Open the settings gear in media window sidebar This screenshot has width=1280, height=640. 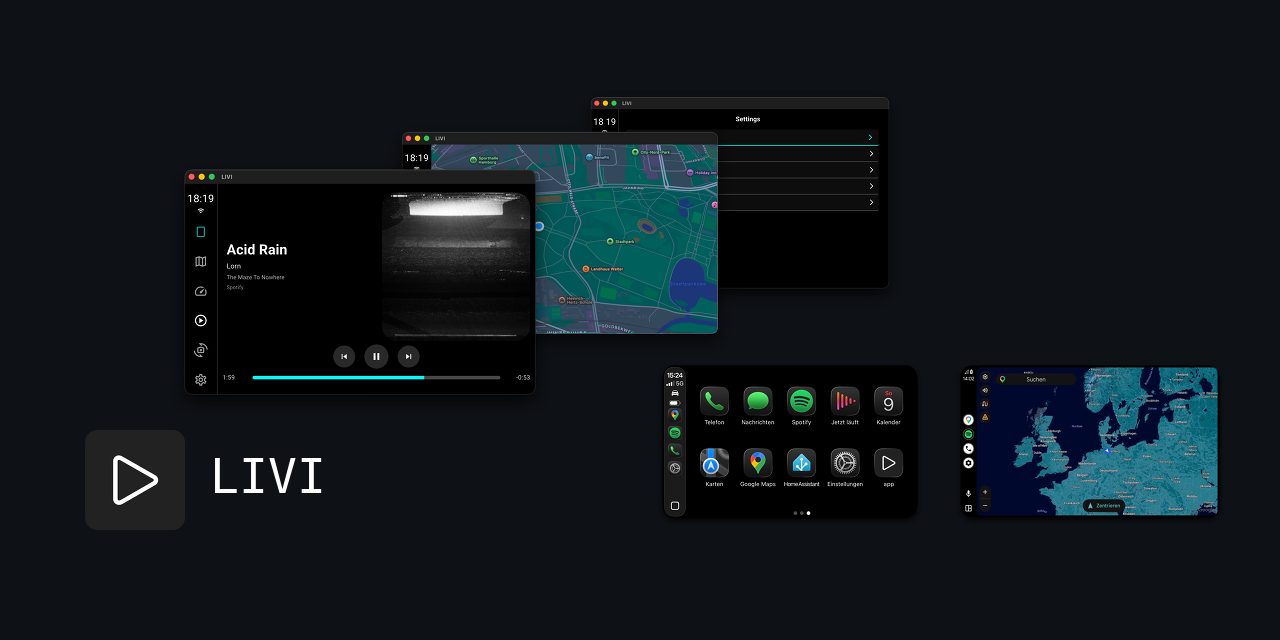(200, 380)
